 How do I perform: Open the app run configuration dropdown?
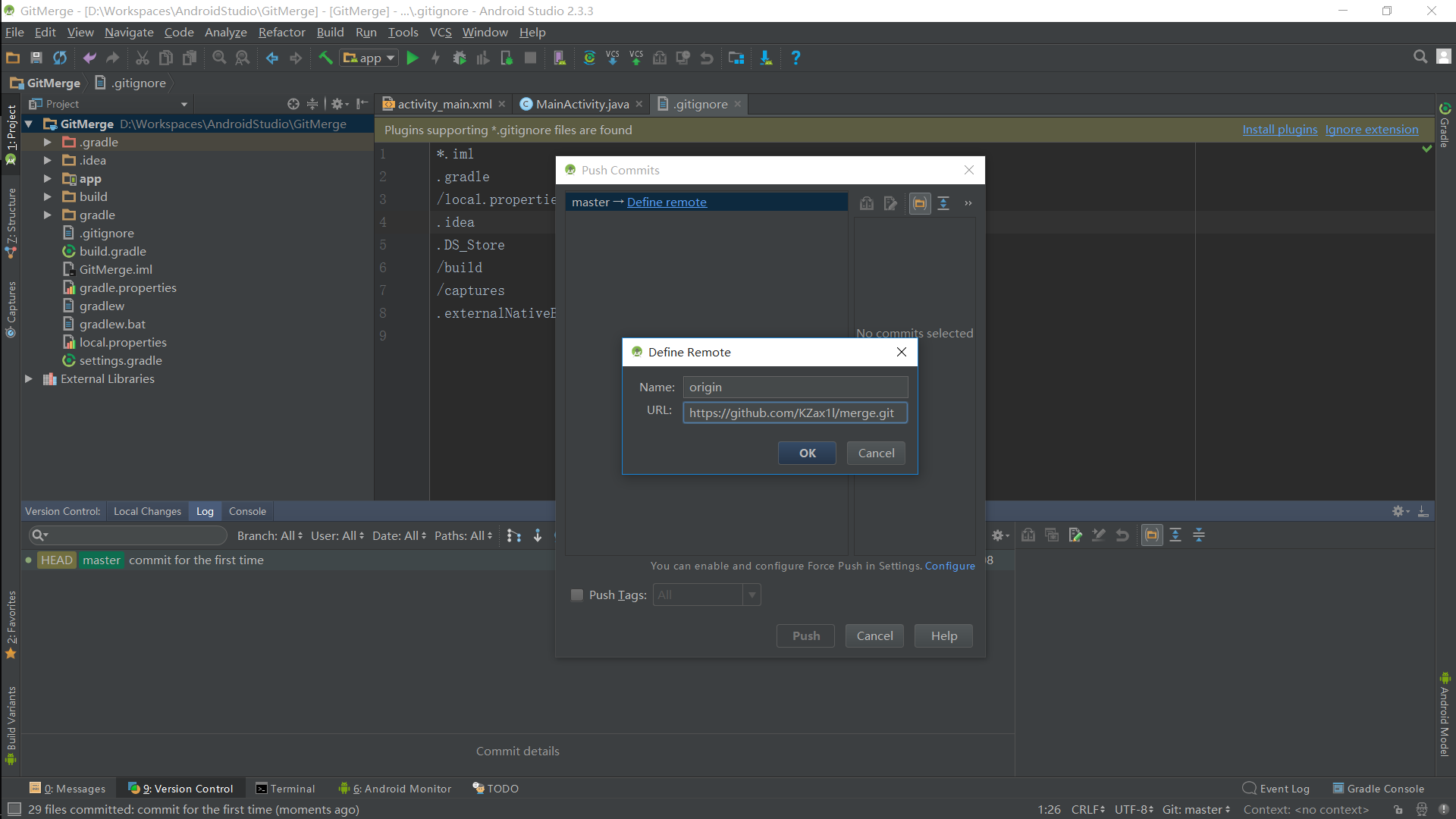[369, 58]
